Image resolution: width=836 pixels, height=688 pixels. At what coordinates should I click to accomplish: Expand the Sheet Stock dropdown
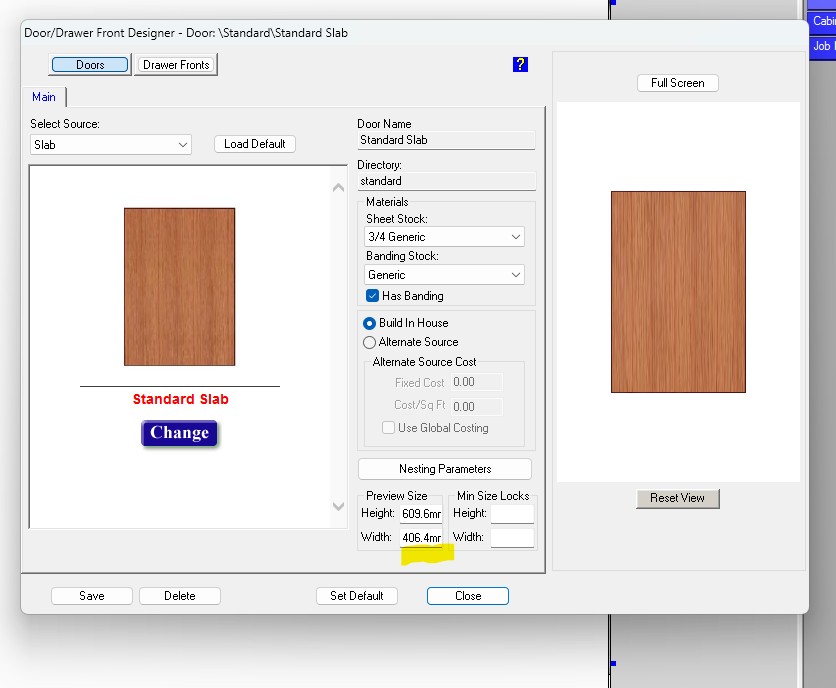(x=444, y=237)
